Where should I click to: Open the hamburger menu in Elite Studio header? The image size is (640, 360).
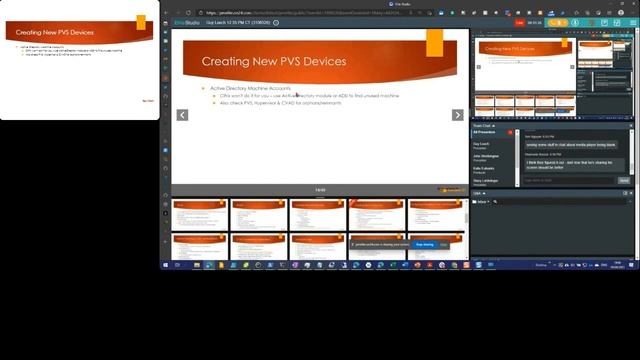click(x=632, y=23)
